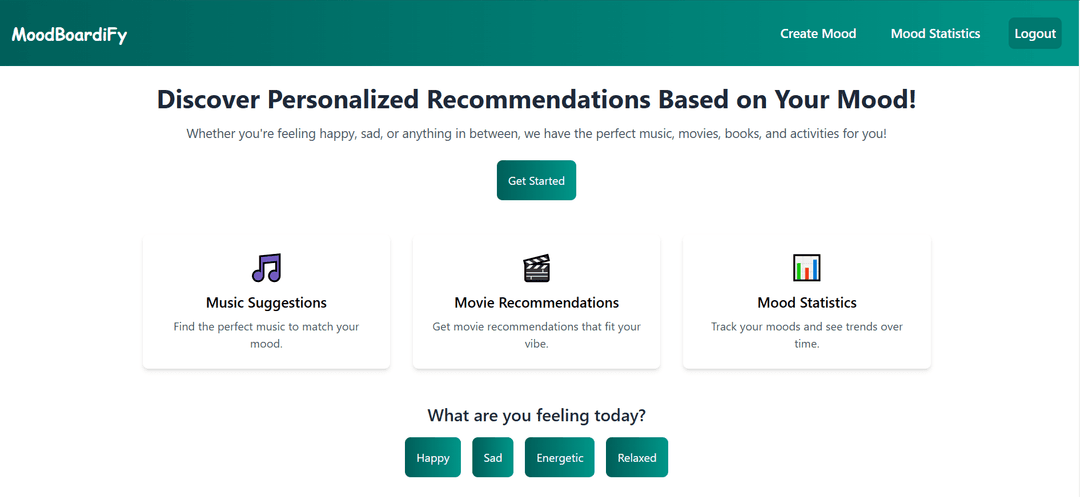This screenshot has width=1080, height=497.
Task: Click the 'Track your moods' description text
Action: tap(807, 335)
